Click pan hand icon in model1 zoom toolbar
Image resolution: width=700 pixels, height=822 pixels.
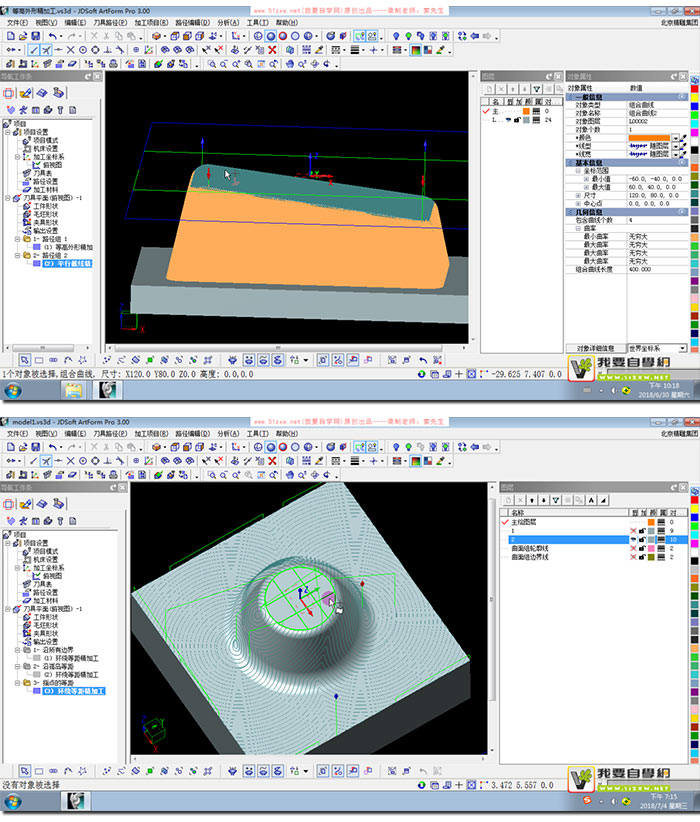(x=289, y=475)
